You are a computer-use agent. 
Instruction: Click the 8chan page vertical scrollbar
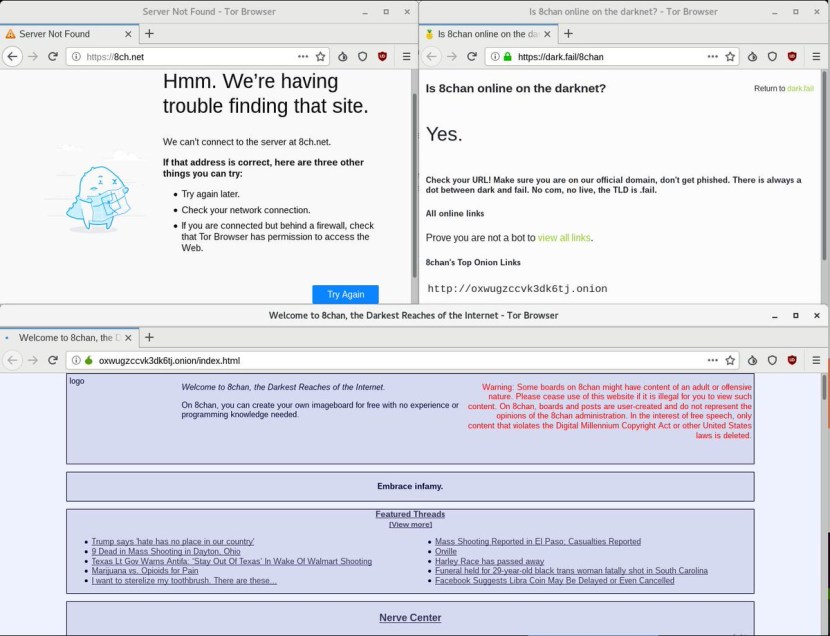823,388
